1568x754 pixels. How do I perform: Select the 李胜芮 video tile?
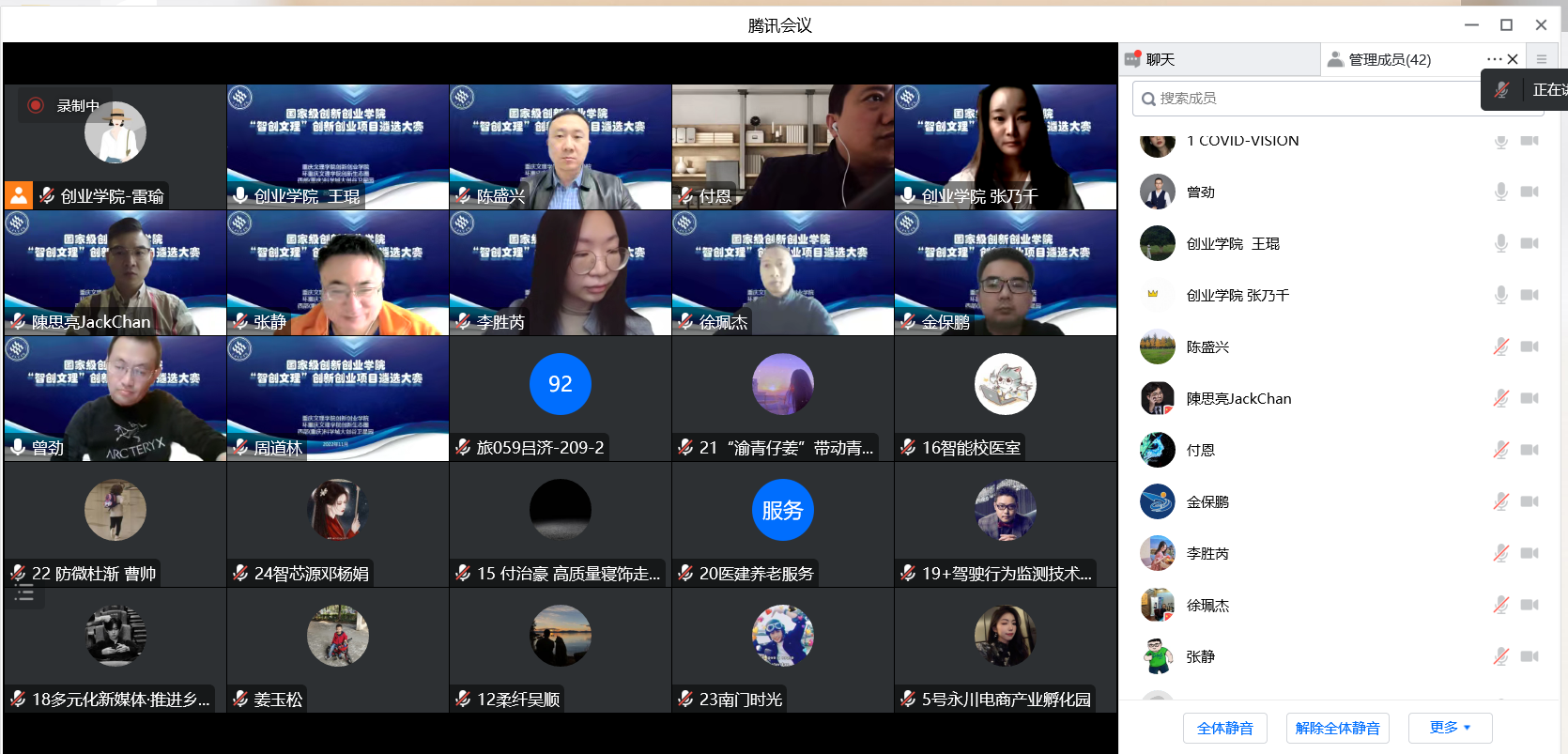click(561, 272)
